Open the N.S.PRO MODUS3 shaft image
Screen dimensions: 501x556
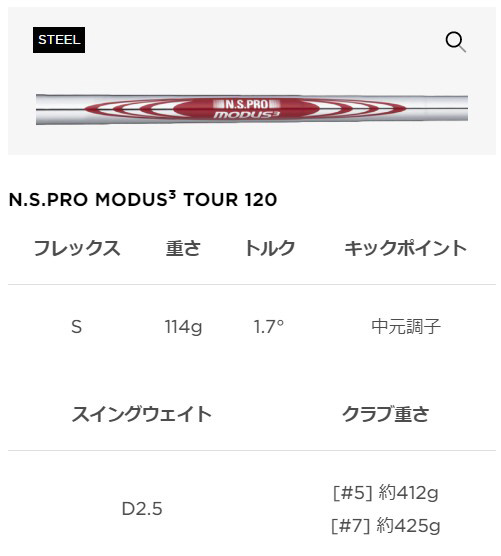click(252, 109)
